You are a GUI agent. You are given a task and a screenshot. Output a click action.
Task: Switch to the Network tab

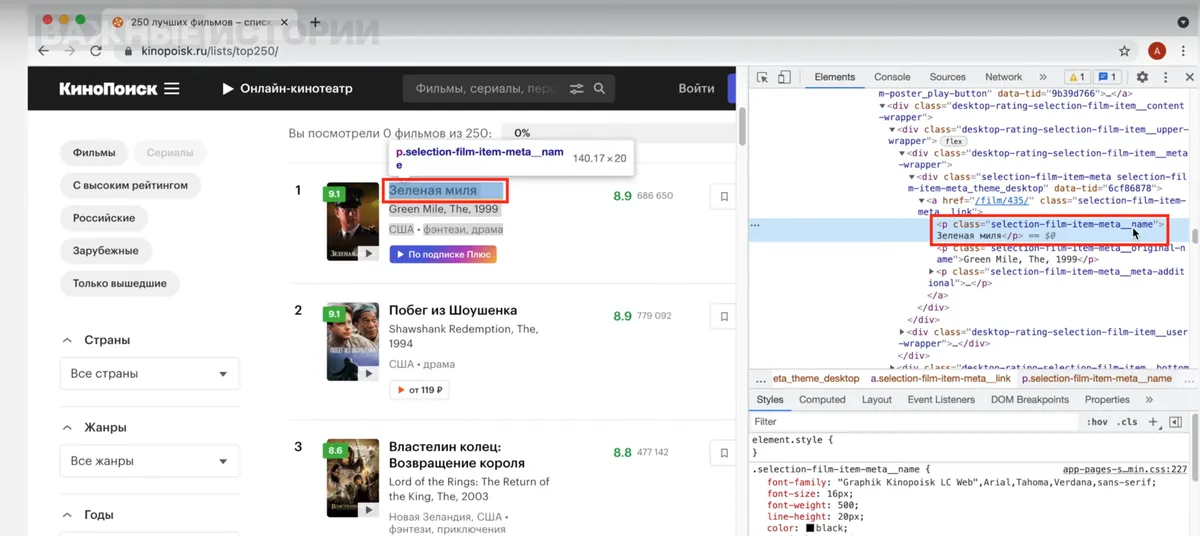click(1004, 77)
